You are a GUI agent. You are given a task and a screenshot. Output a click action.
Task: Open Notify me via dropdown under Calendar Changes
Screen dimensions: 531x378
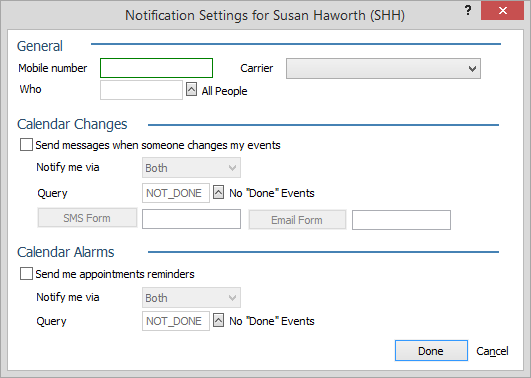tap(191, 168)
